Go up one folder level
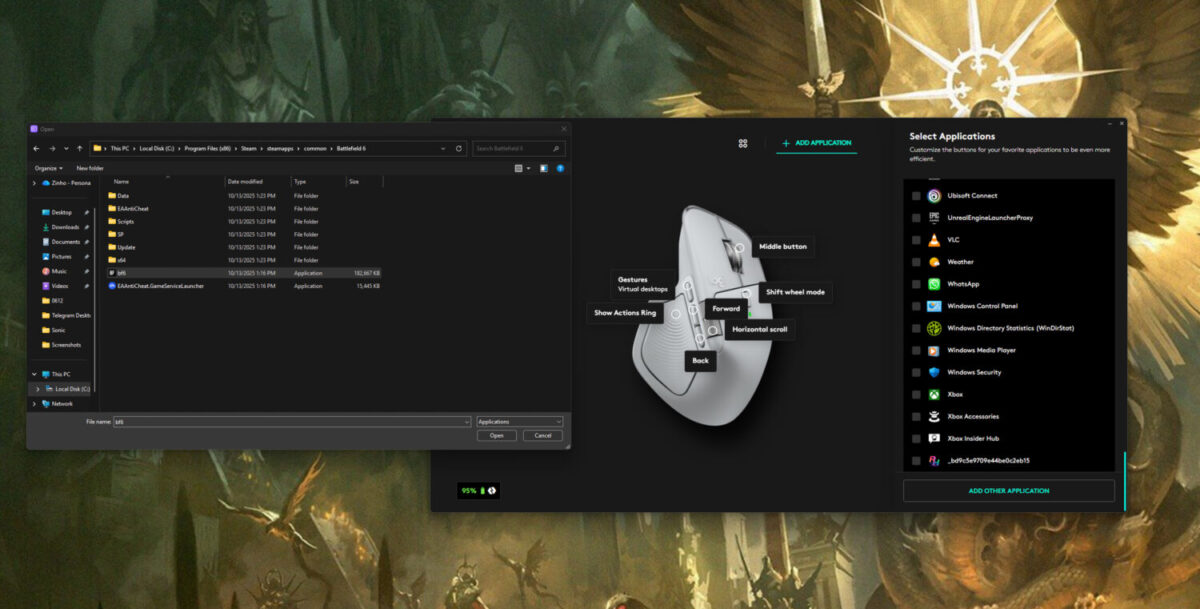The height and width of the screenshot is (609, 1200). coord(80,148)
